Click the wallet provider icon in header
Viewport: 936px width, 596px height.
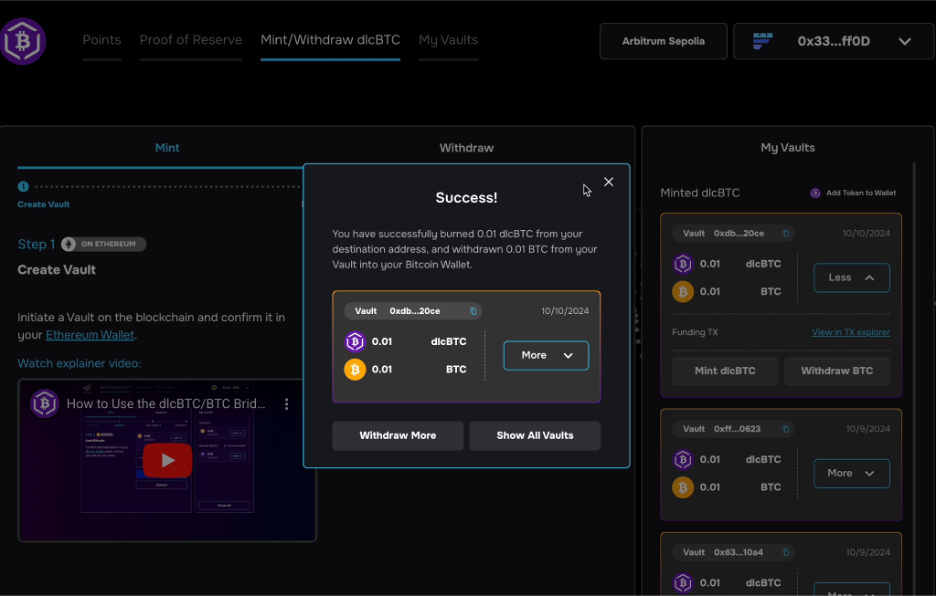(762, 41)
